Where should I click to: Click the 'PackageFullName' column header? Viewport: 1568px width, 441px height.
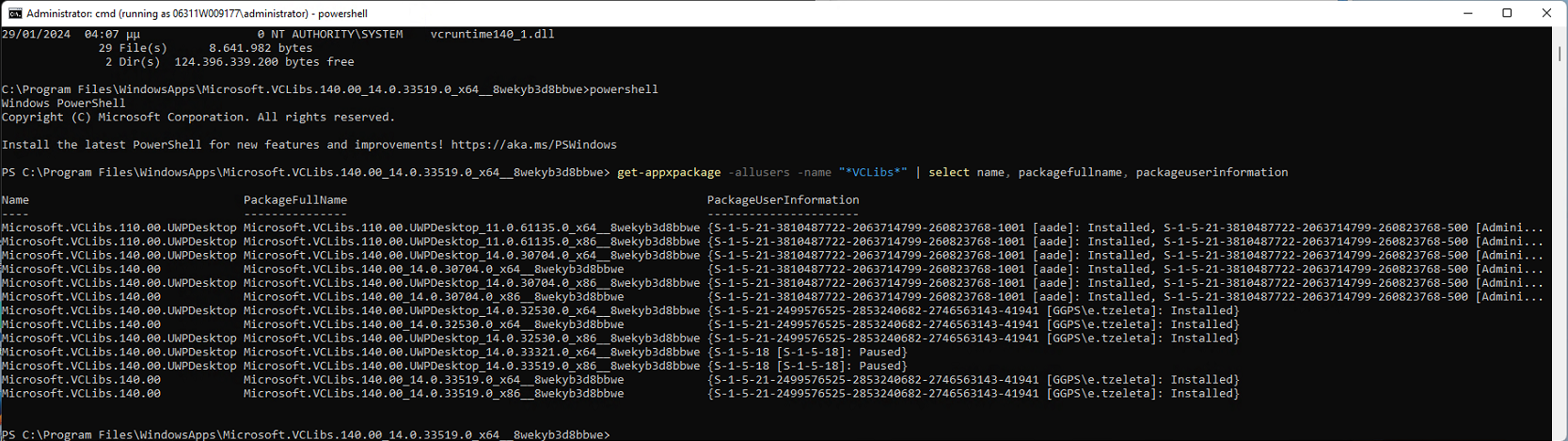coord(295,200)
